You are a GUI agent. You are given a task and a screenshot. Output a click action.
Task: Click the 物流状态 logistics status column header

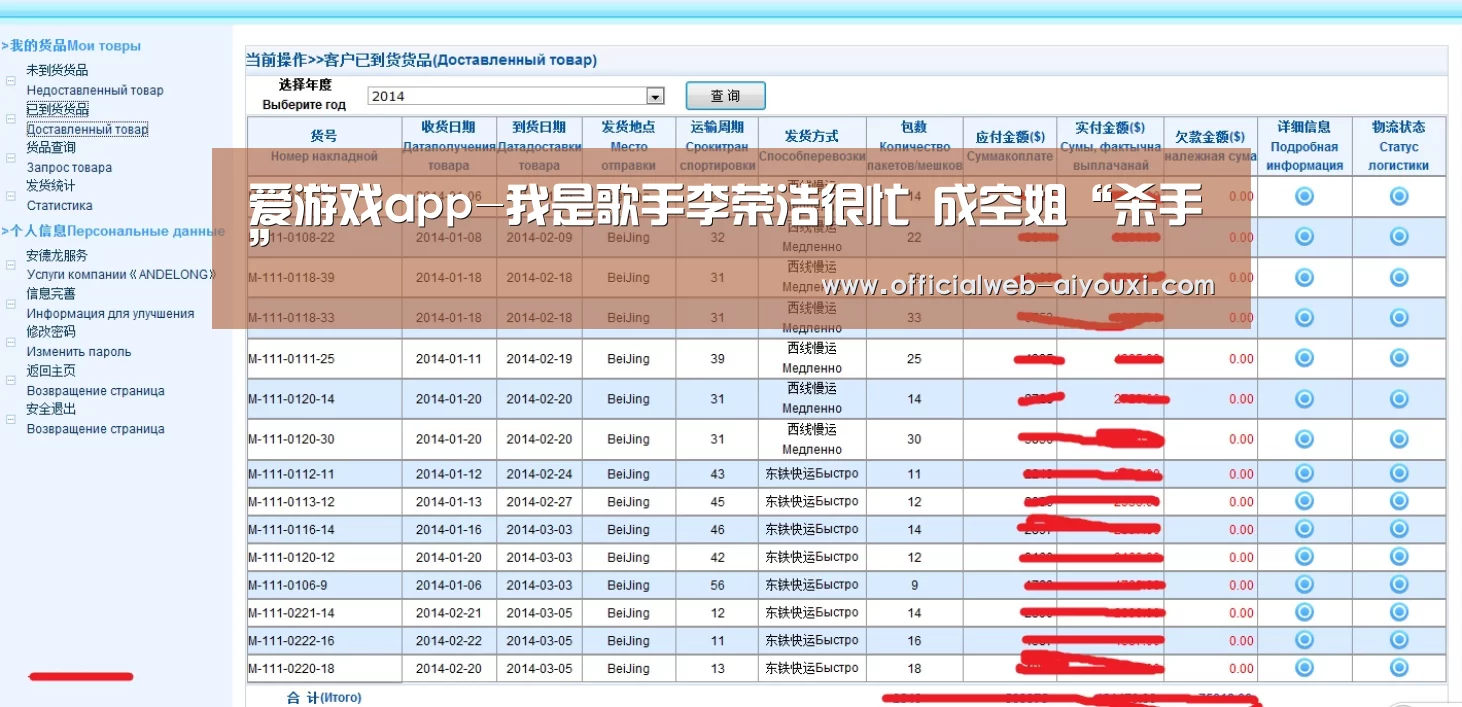(x=1398, y=146)
